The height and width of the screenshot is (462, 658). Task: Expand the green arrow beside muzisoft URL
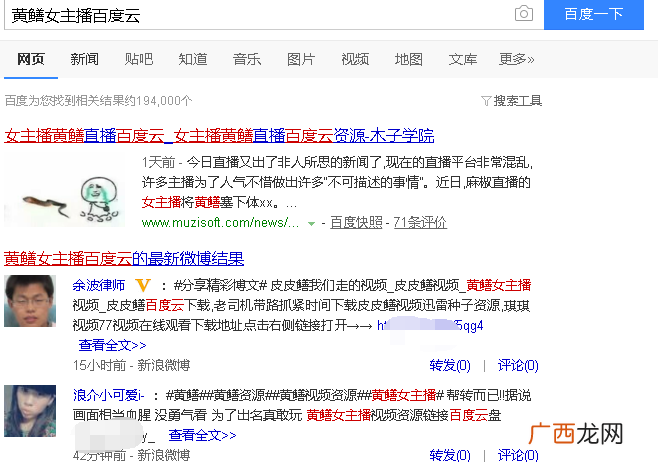pyautogui.click(x=311, y=224)
